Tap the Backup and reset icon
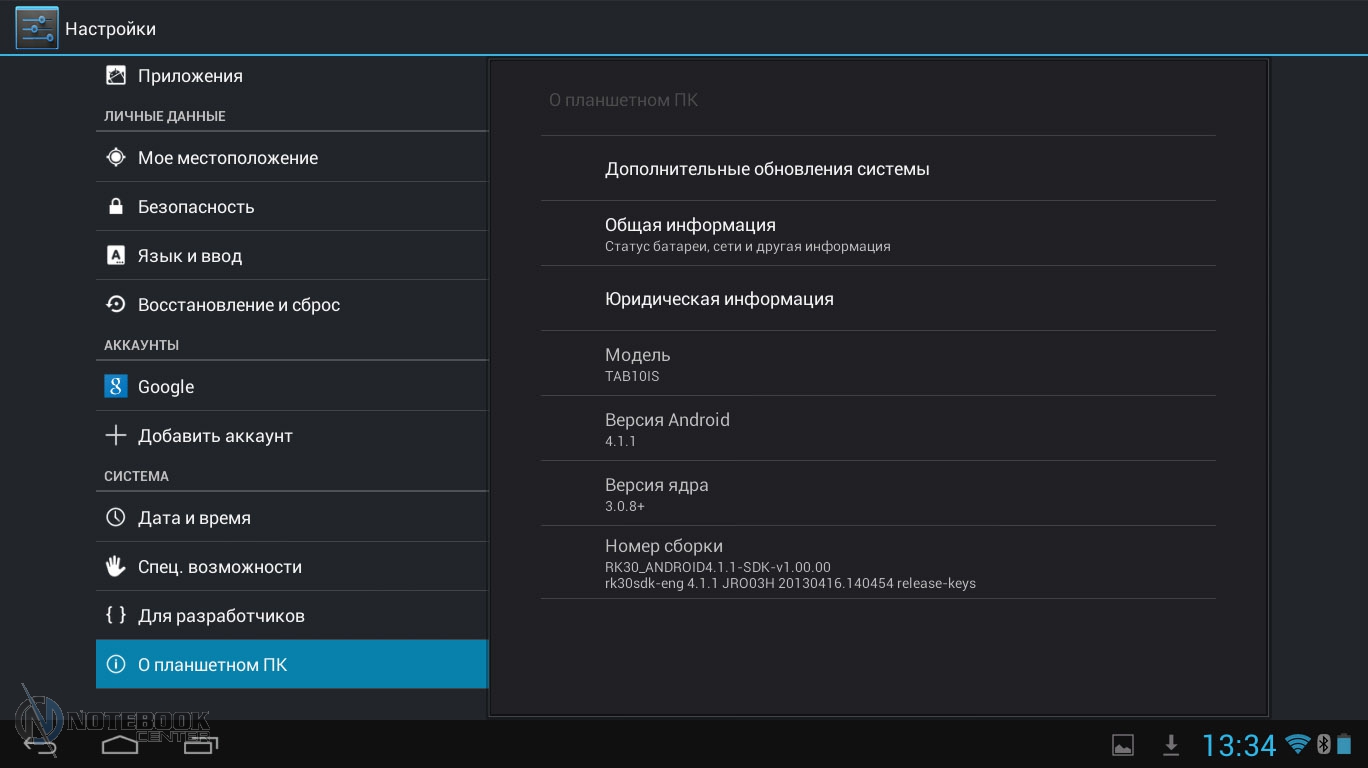 pos(116,305)
